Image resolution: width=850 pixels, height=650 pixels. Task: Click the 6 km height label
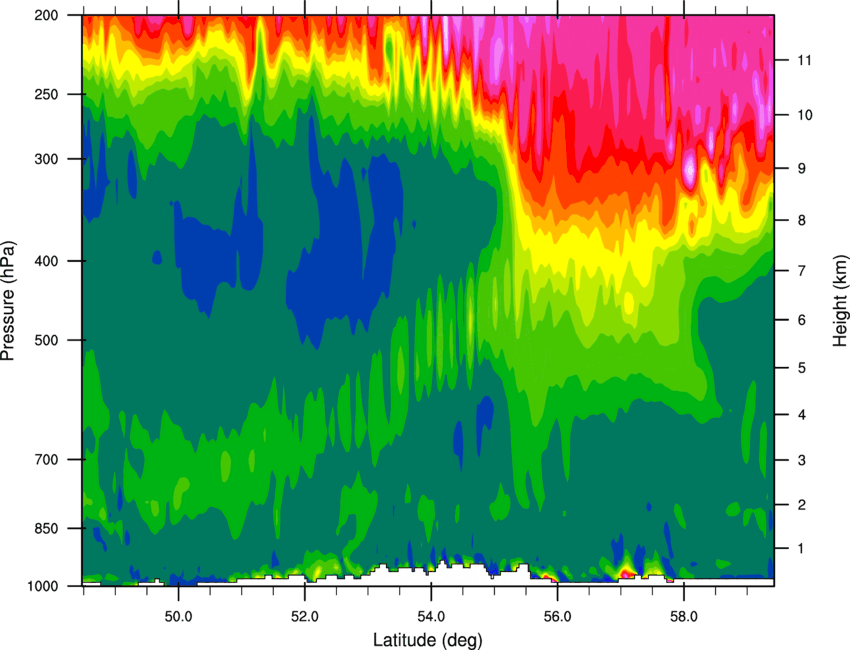tap(801, 320)
